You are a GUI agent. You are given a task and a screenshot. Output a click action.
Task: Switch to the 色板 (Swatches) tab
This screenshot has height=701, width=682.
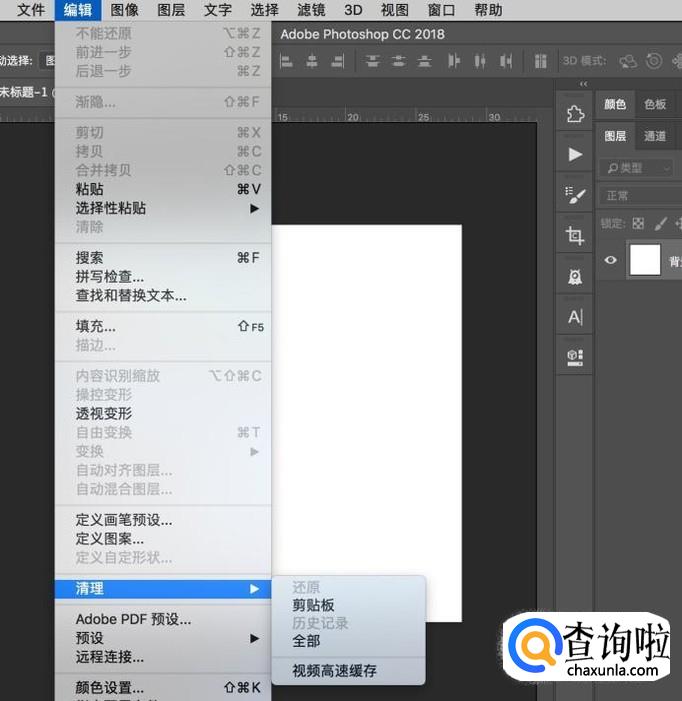pos(655,104)
